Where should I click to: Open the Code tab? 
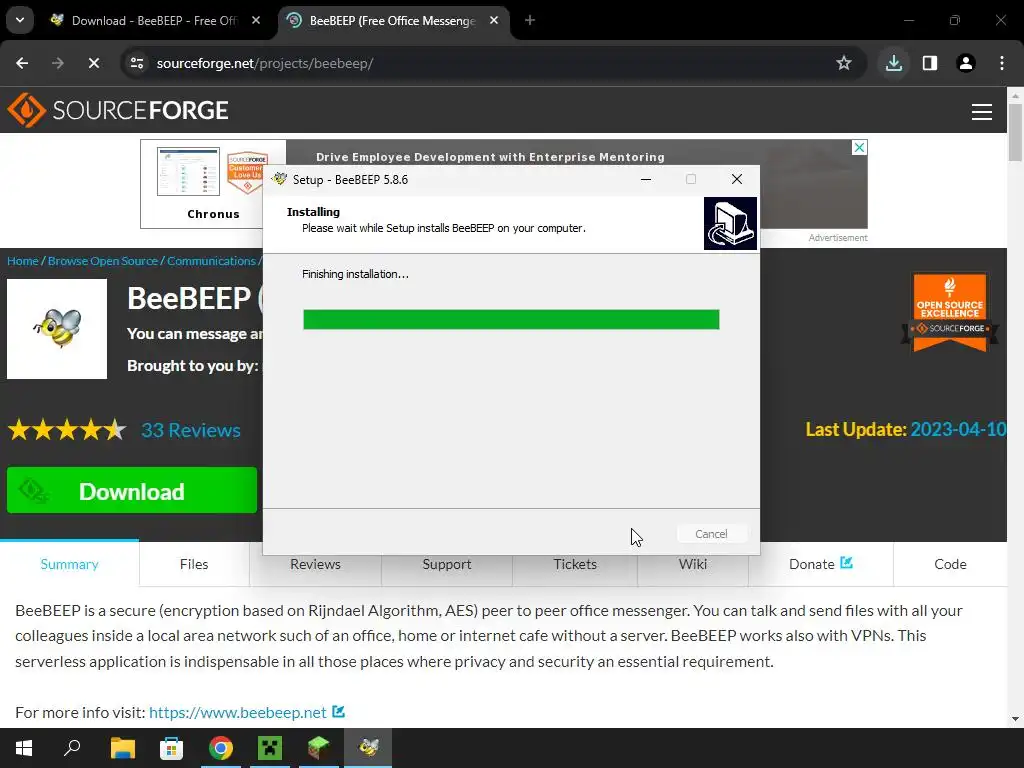point(950,564)
